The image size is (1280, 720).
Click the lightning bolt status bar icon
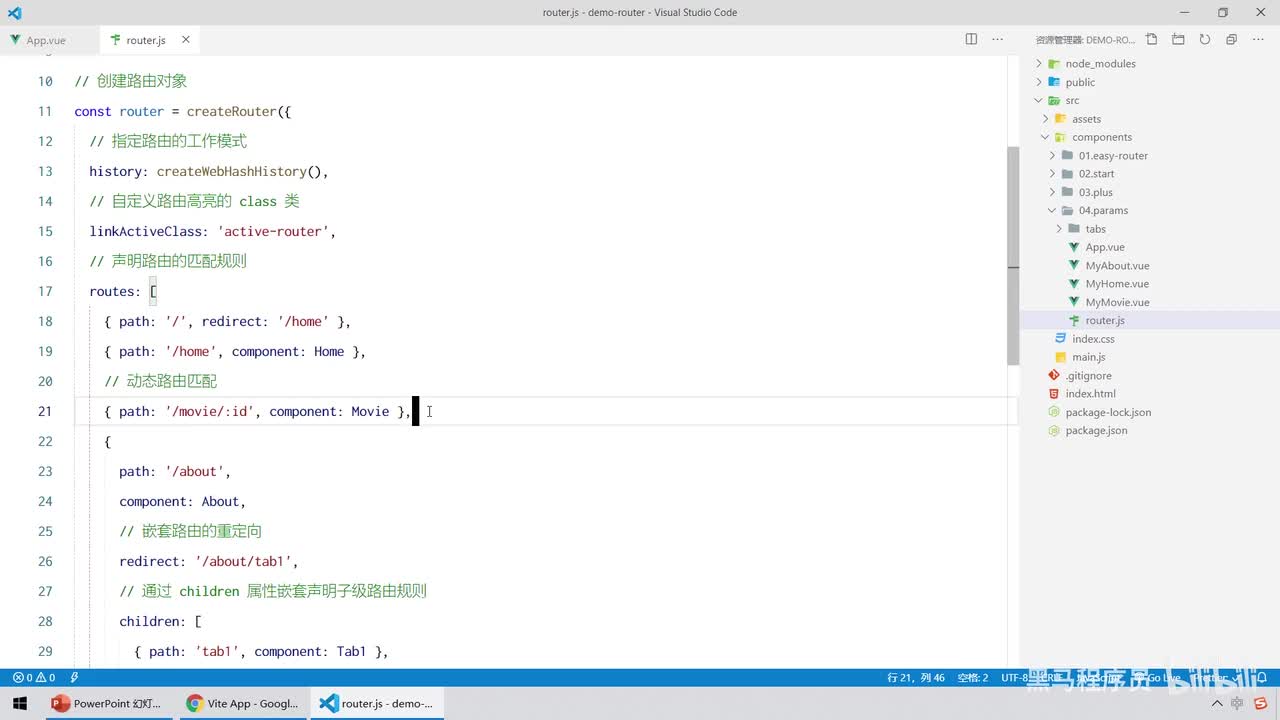(x=75, y=678)
